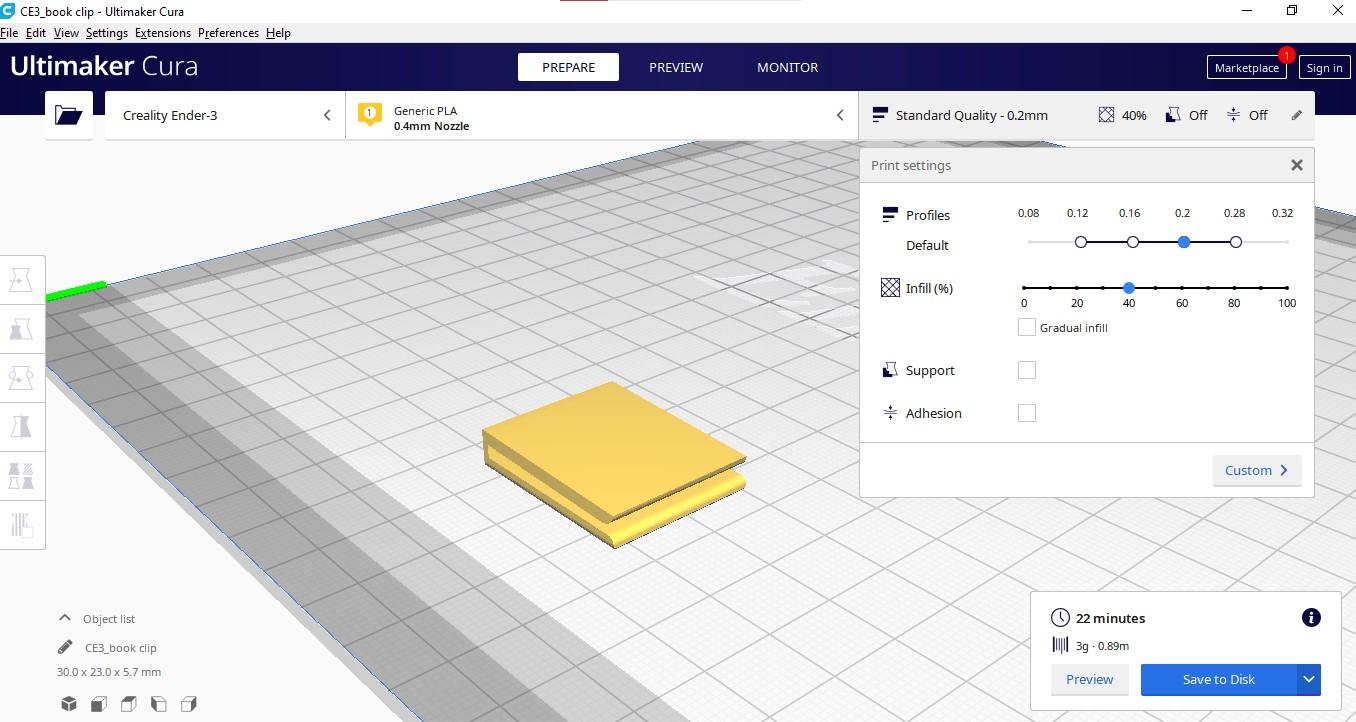Select the 0.28 profile option
The image size is (1356, 722).
click(x=1236, y=242)
